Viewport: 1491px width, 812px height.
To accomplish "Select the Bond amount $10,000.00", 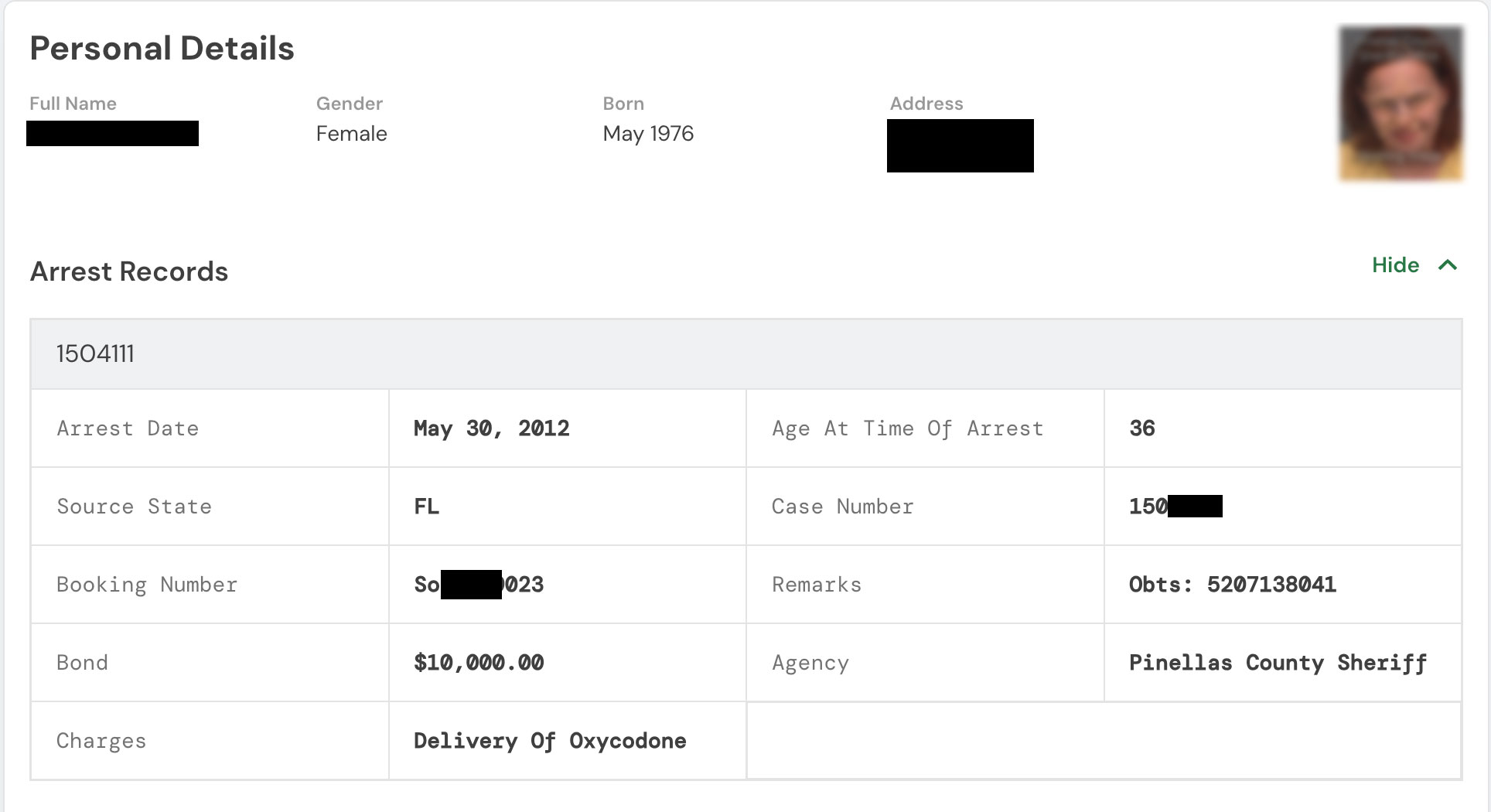I will click(x=479, y=662).
